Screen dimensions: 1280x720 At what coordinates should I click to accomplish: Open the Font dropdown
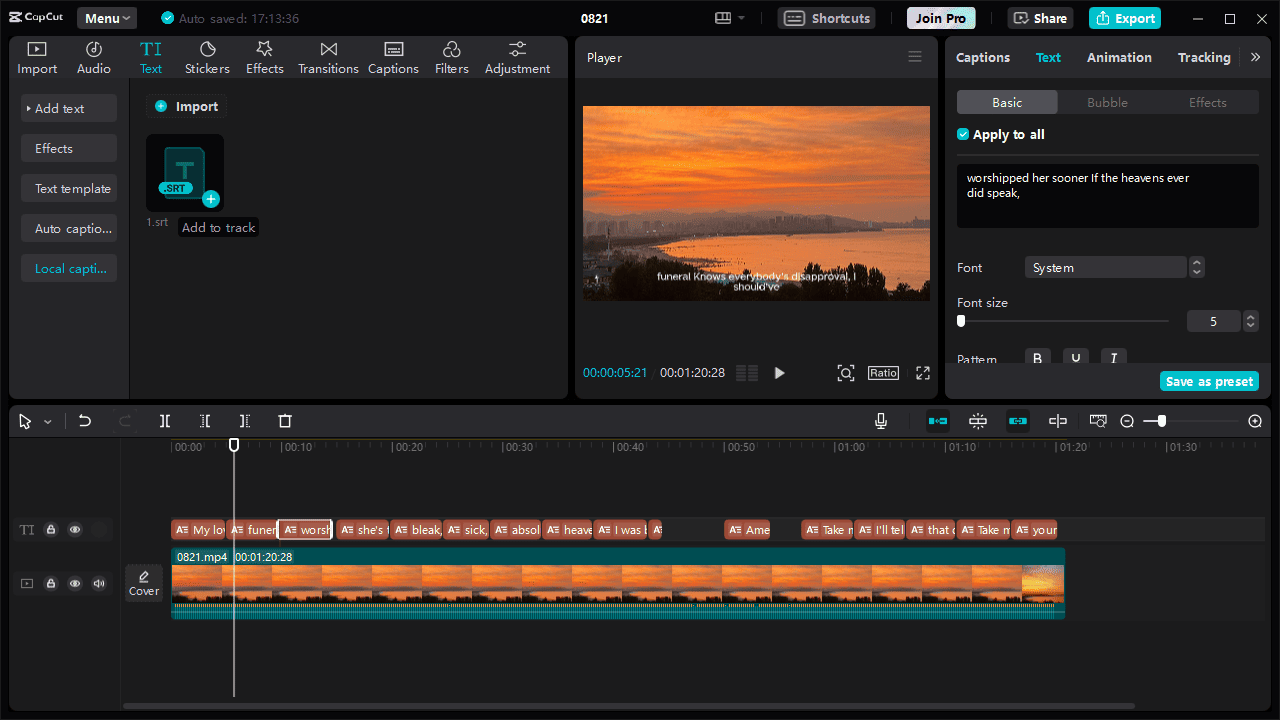point(1105,267)
